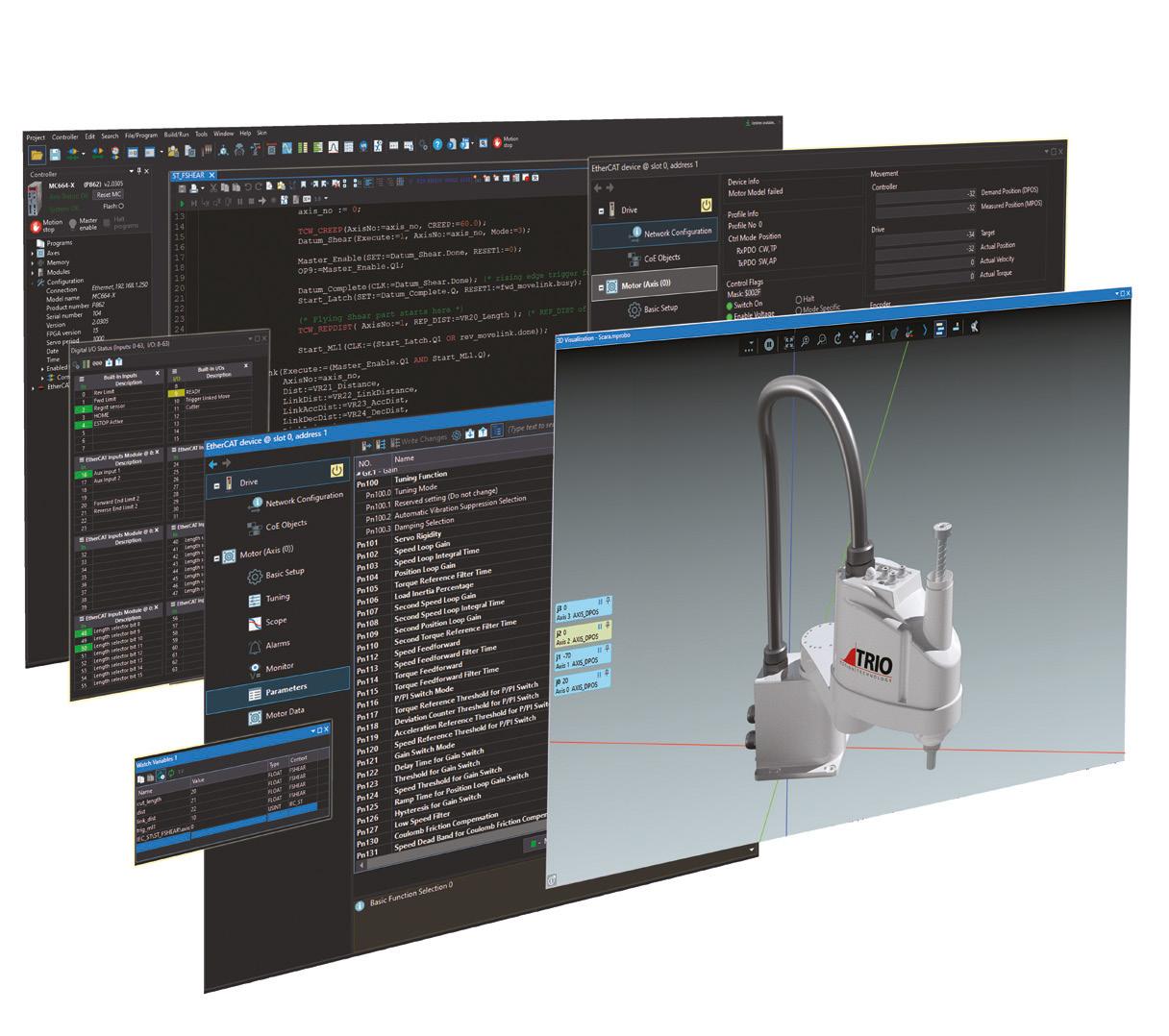The width and height of the screenshot is (1169, 1036).
Task: Toggle Halt radio in Control Flags
Action: click(799, 300)
